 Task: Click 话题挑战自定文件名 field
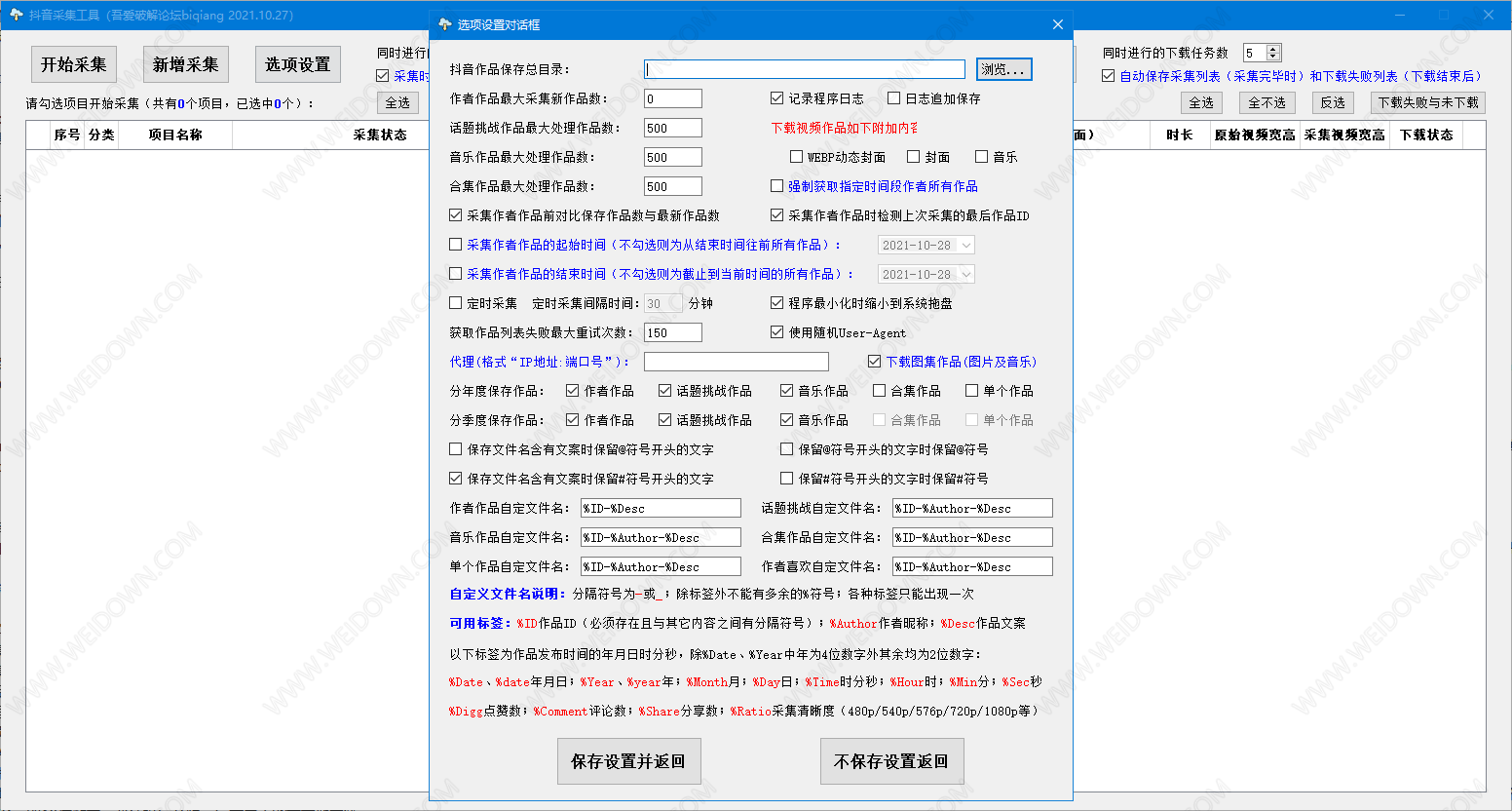click(972, 508)
